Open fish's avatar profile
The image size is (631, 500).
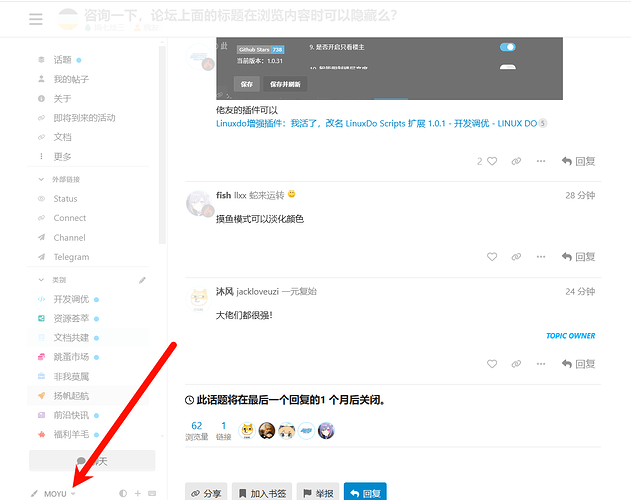coord(199,203)
